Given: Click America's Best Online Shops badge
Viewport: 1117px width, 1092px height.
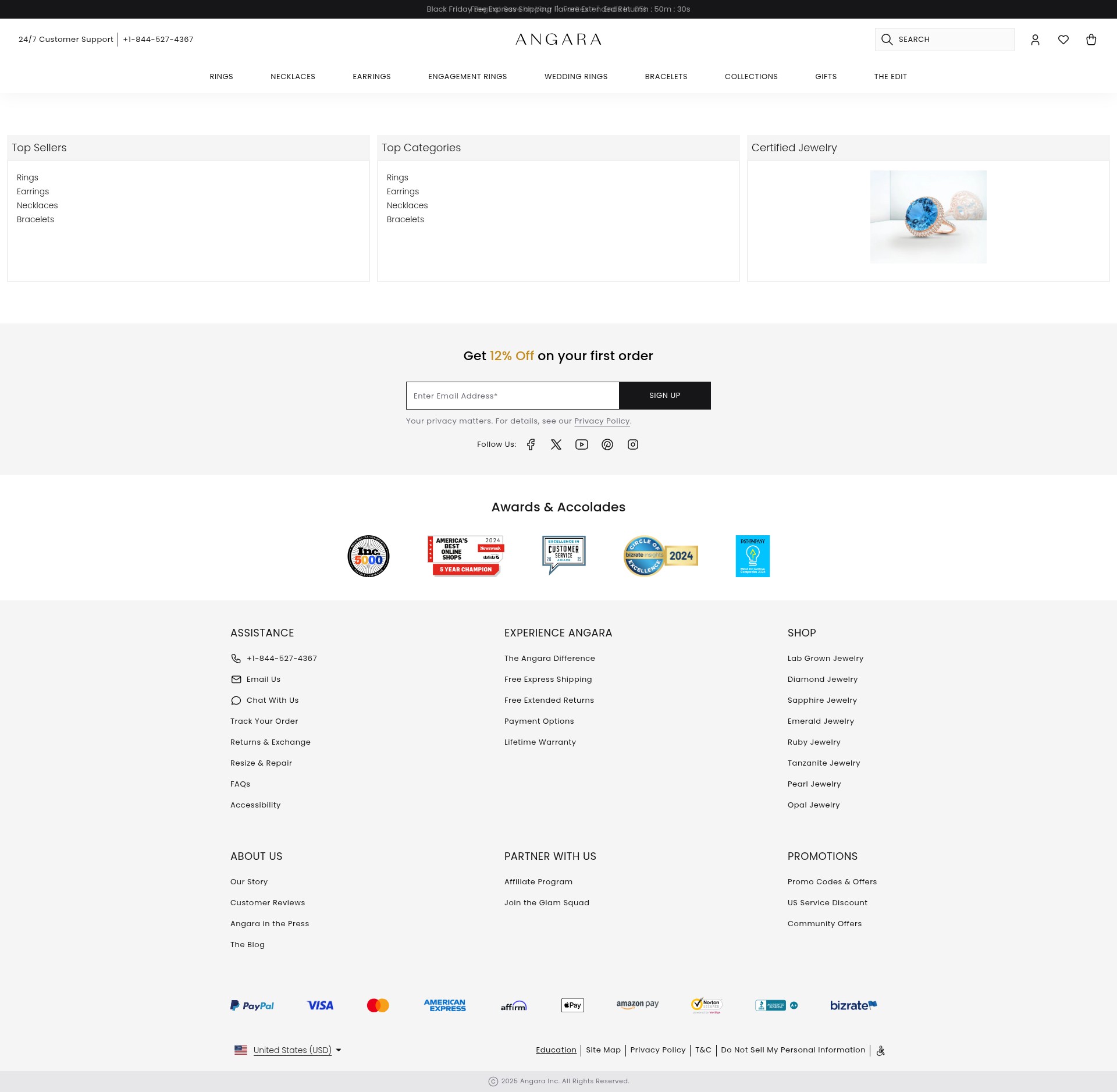Looking at the screenshot, I should (x=466, y=556).
